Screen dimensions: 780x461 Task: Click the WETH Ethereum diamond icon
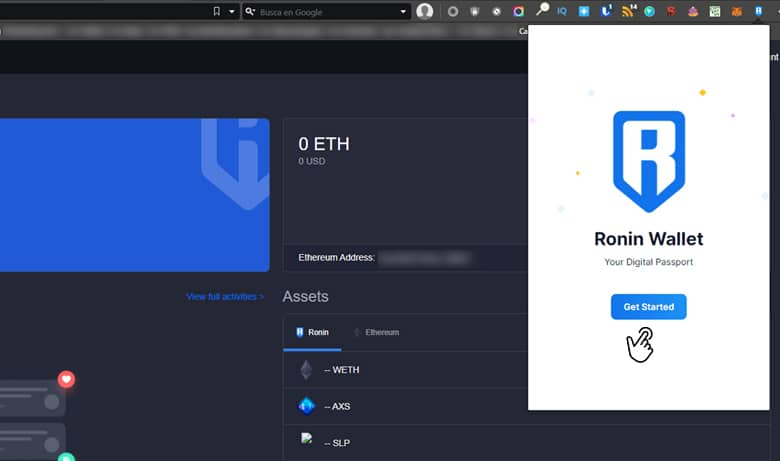tap(306, 369)
